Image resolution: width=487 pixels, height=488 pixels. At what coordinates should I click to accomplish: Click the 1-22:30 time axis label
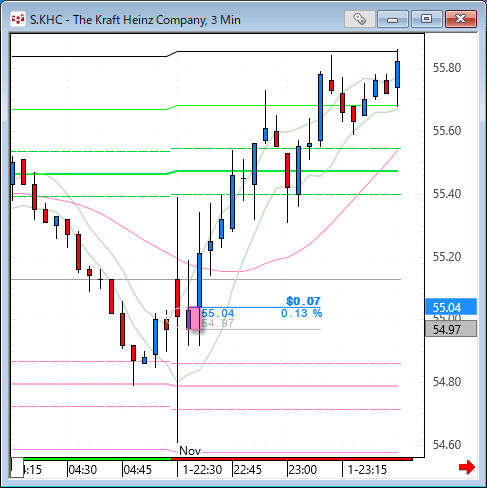tap(202, 470)
